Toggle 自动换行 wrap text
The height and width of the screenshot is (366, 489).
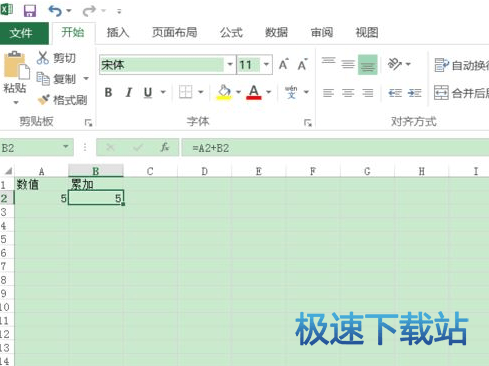(461, 65)
